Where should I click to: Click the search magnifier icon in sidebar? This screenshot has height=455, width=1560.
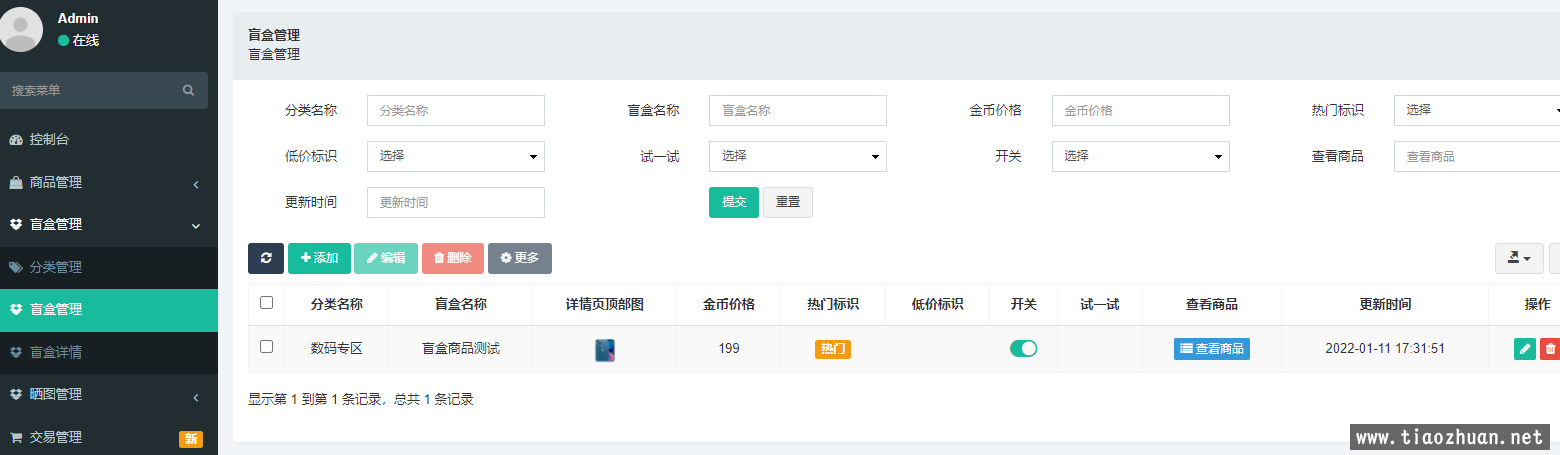click(x=188, y=90)
